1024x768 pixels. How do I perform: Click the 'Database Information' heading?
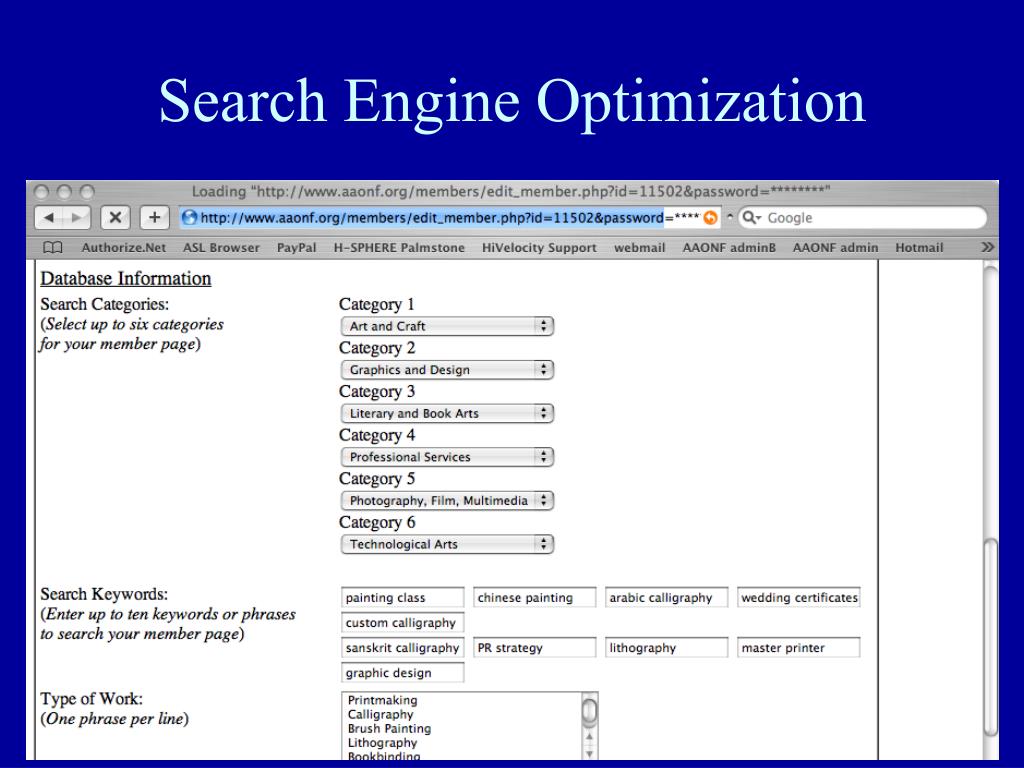[x=125, y=278]
